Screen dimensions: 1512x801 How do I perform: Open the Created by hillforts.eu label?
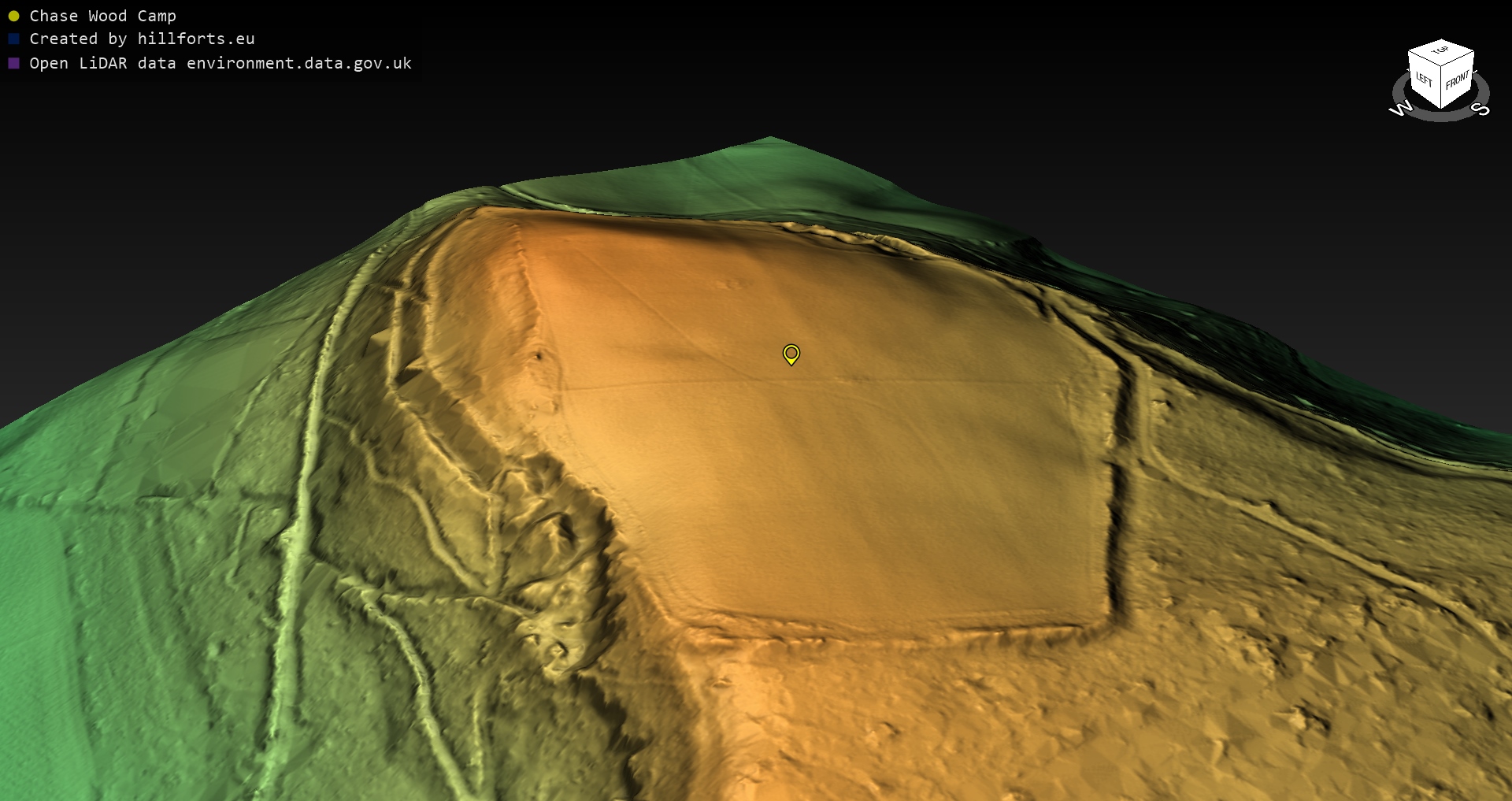(x=142, y=39)
